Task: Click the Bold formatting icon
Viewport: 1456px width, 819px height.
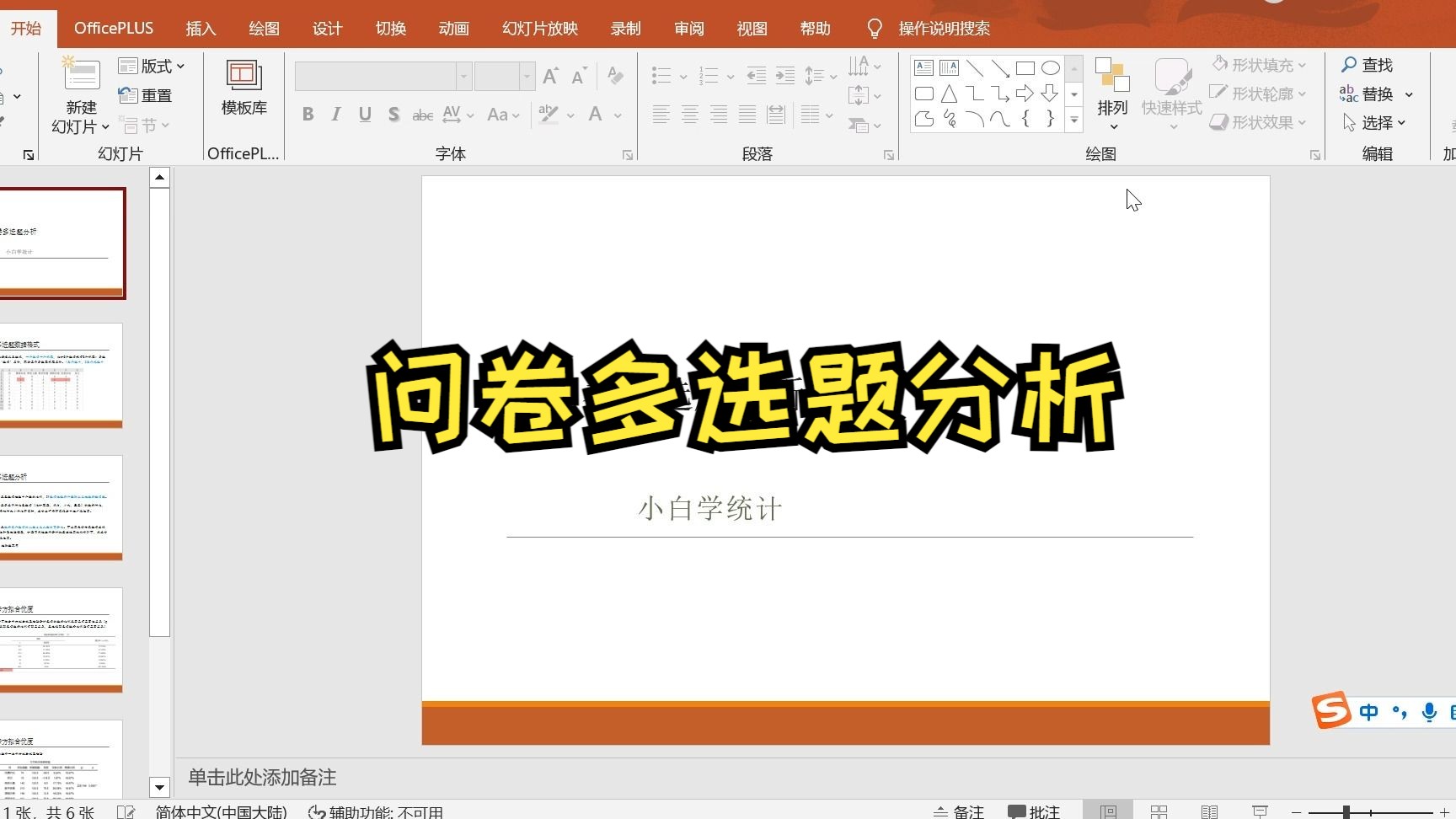Action: [x=308, y=115]
